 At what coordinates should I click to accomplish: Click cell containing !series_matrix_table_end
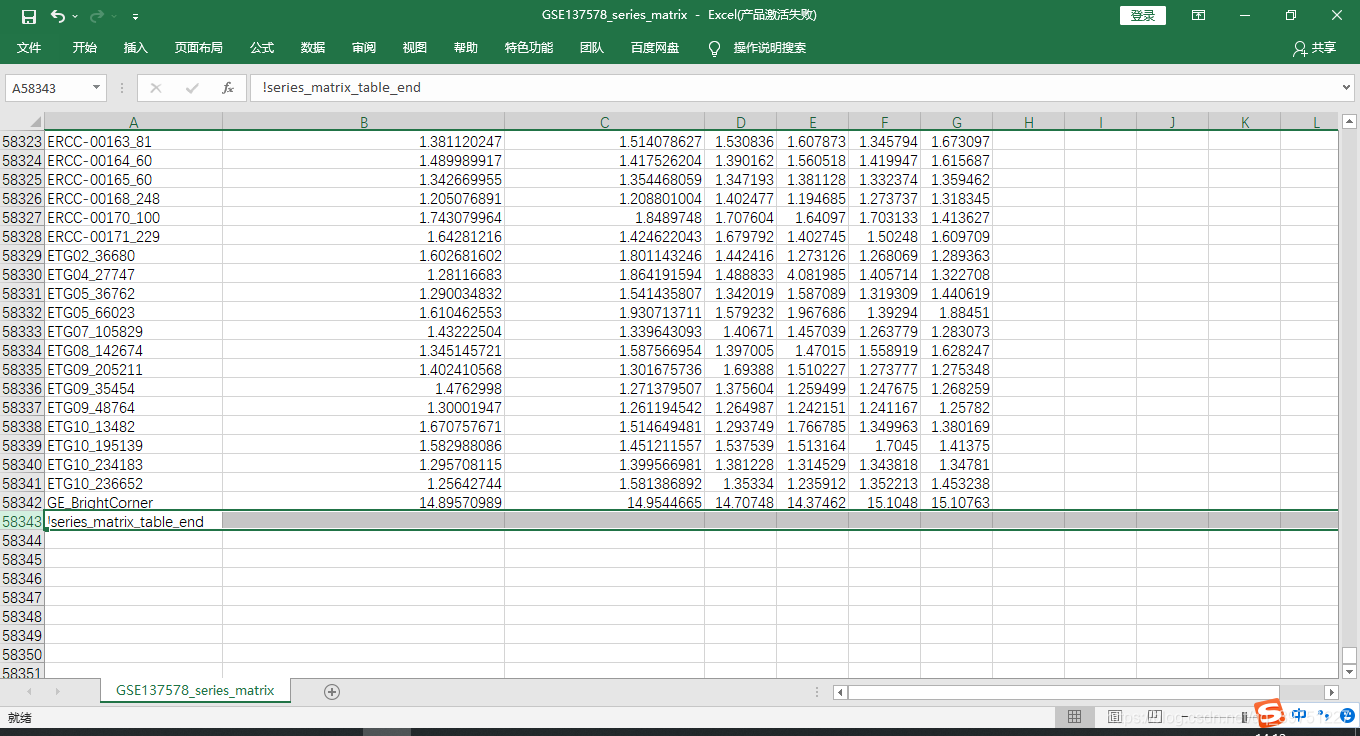(x=134, y=522)
